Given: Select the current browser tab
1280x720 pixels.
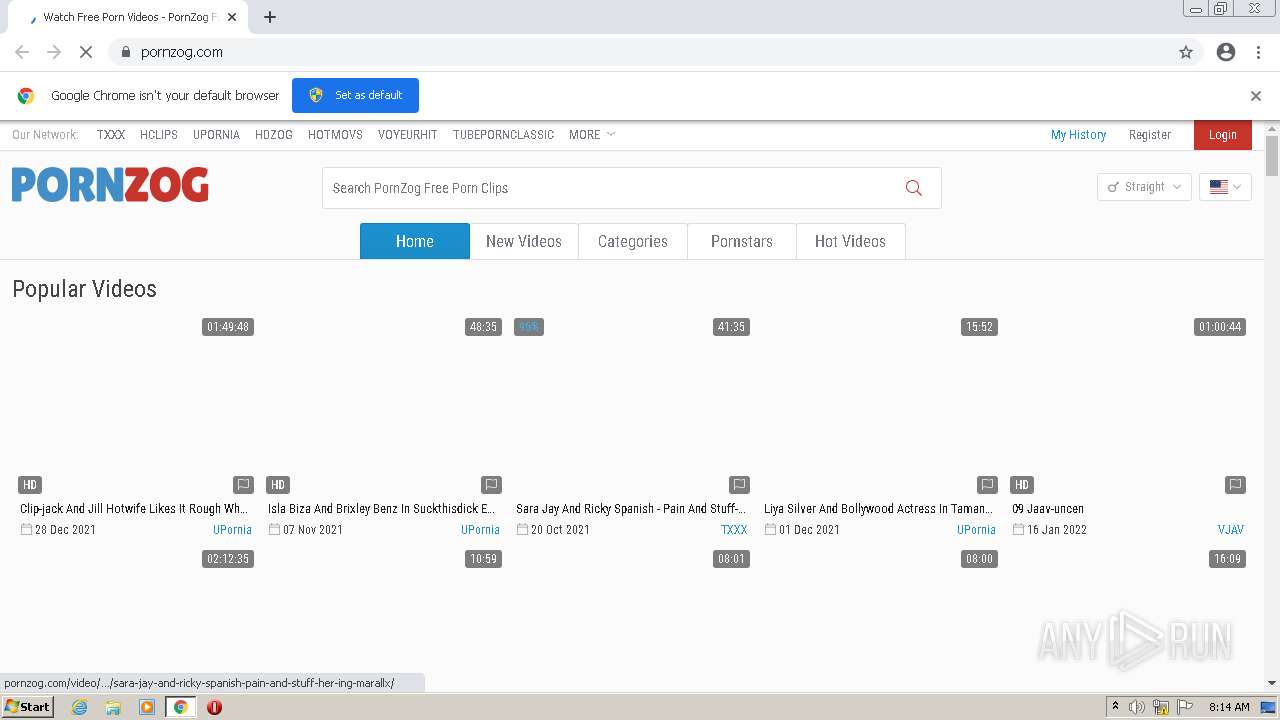Looking at the screenshot, I should pos(125,17).
